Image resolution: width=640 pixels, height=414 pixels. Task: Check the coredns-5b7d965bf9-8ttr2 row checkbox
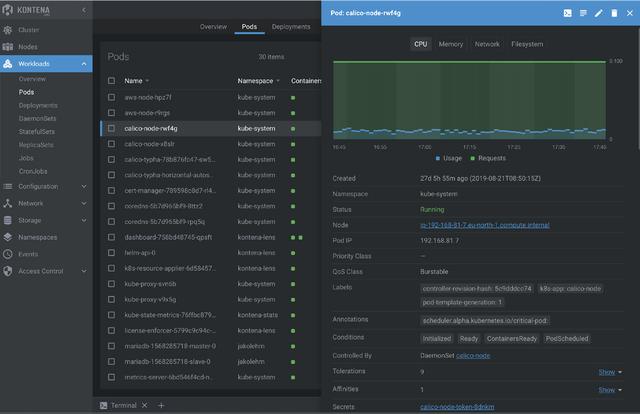click(112, 206)
